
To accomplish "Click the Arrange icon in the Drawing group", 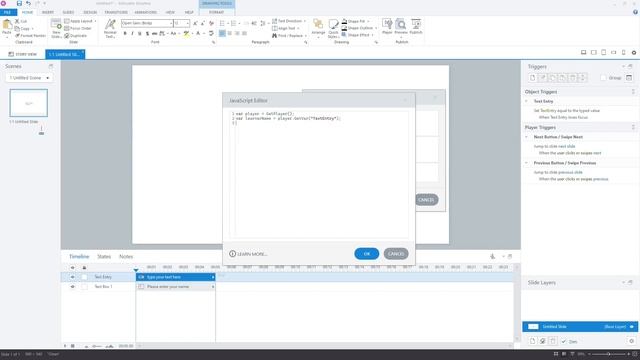I will coord(318,24).
